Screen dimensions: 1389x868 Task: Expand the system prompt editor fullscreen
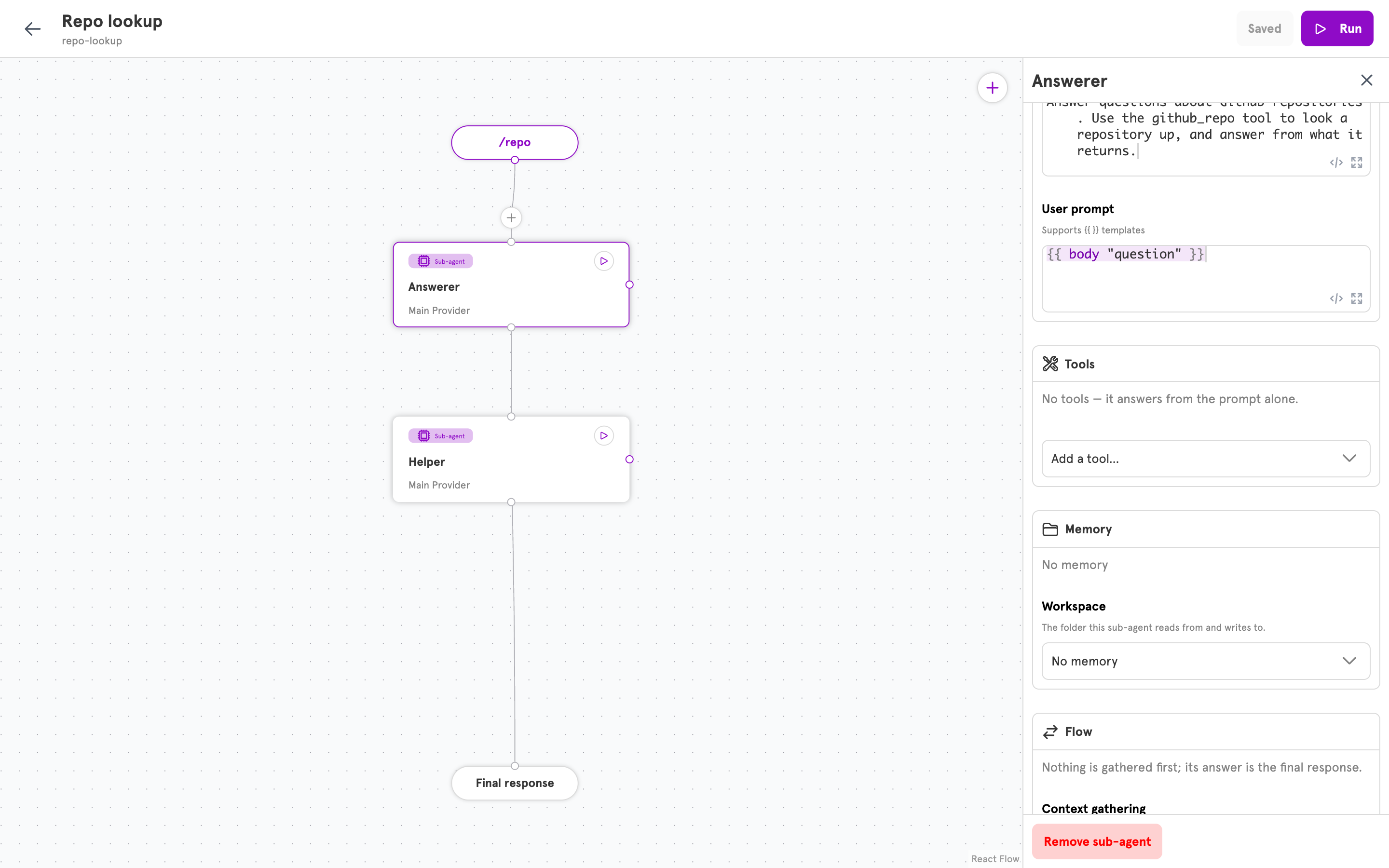1357,163
